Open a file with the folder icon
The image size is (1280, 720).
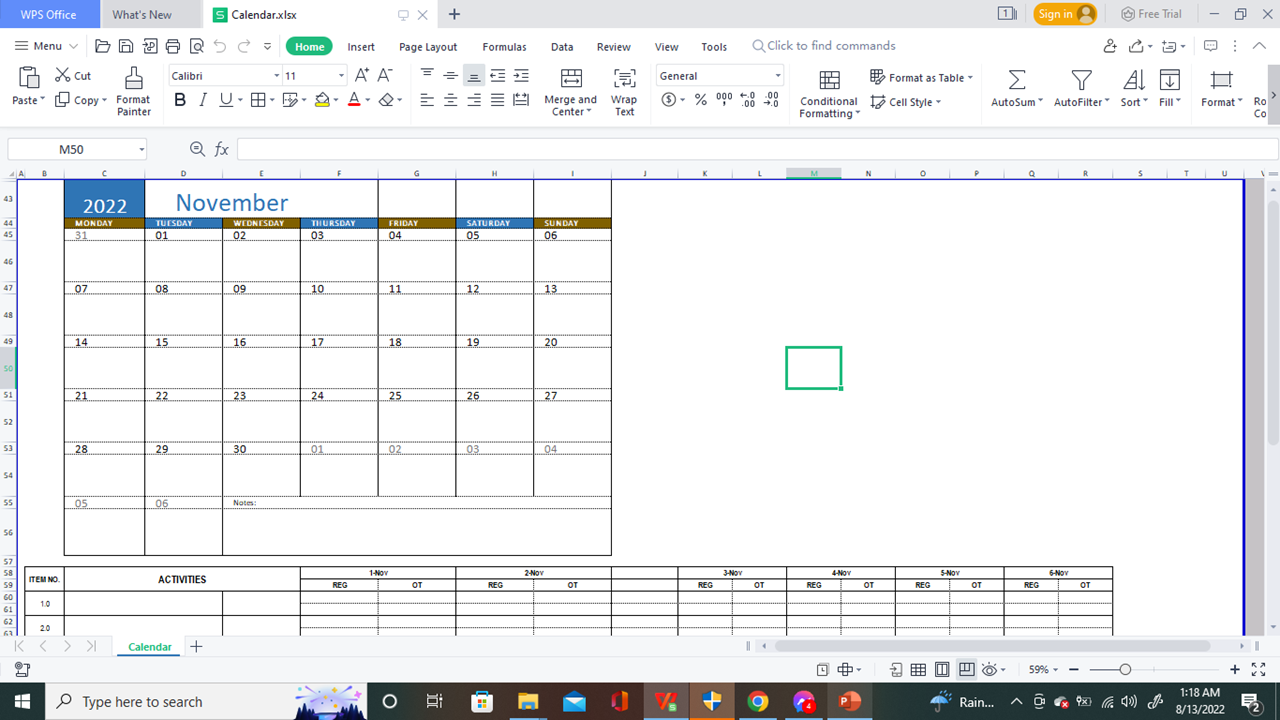(x=102, y=46)
